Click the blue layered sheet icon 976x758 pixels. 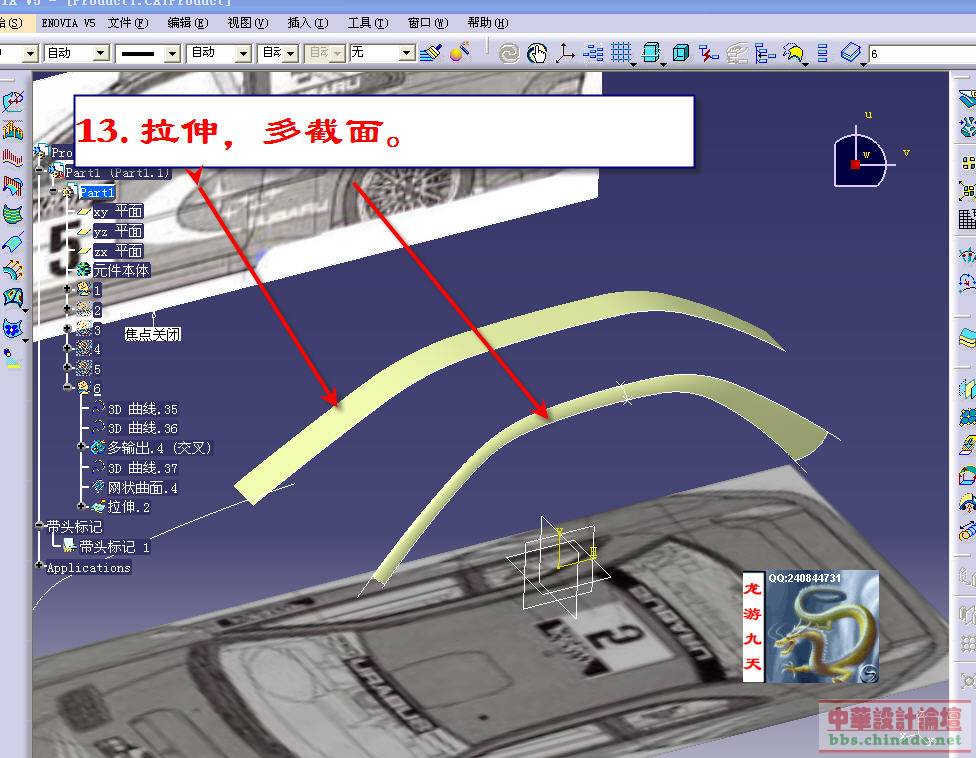click(851, 53)
